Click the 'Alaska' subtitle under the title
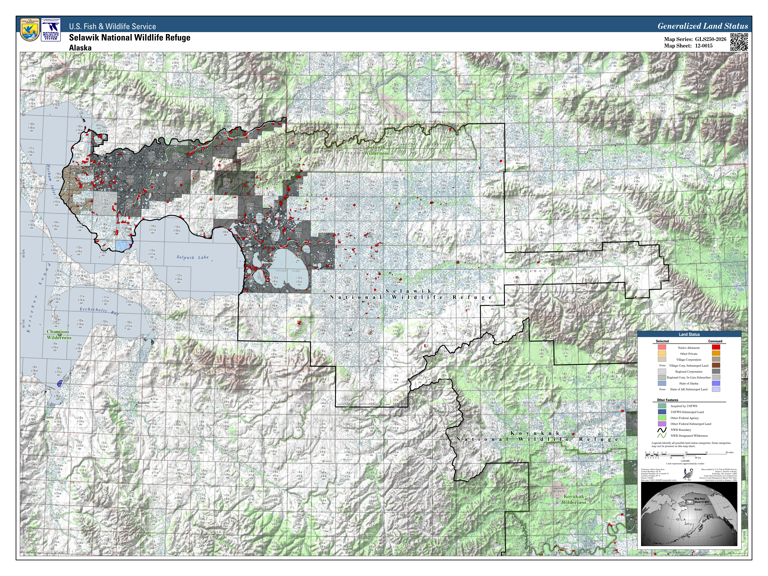The height and width of the screenshot is (576, 768). (x=80, y=48)
